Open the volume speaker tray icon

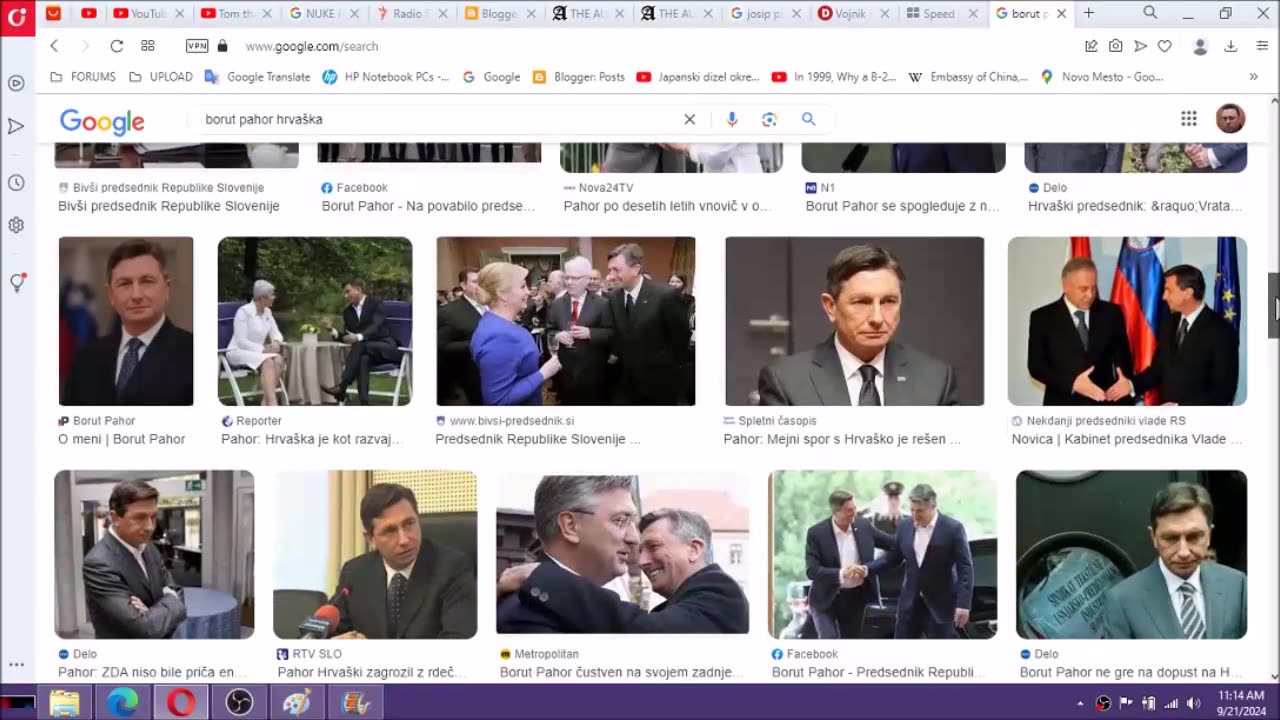click(x=1193, y=703)
